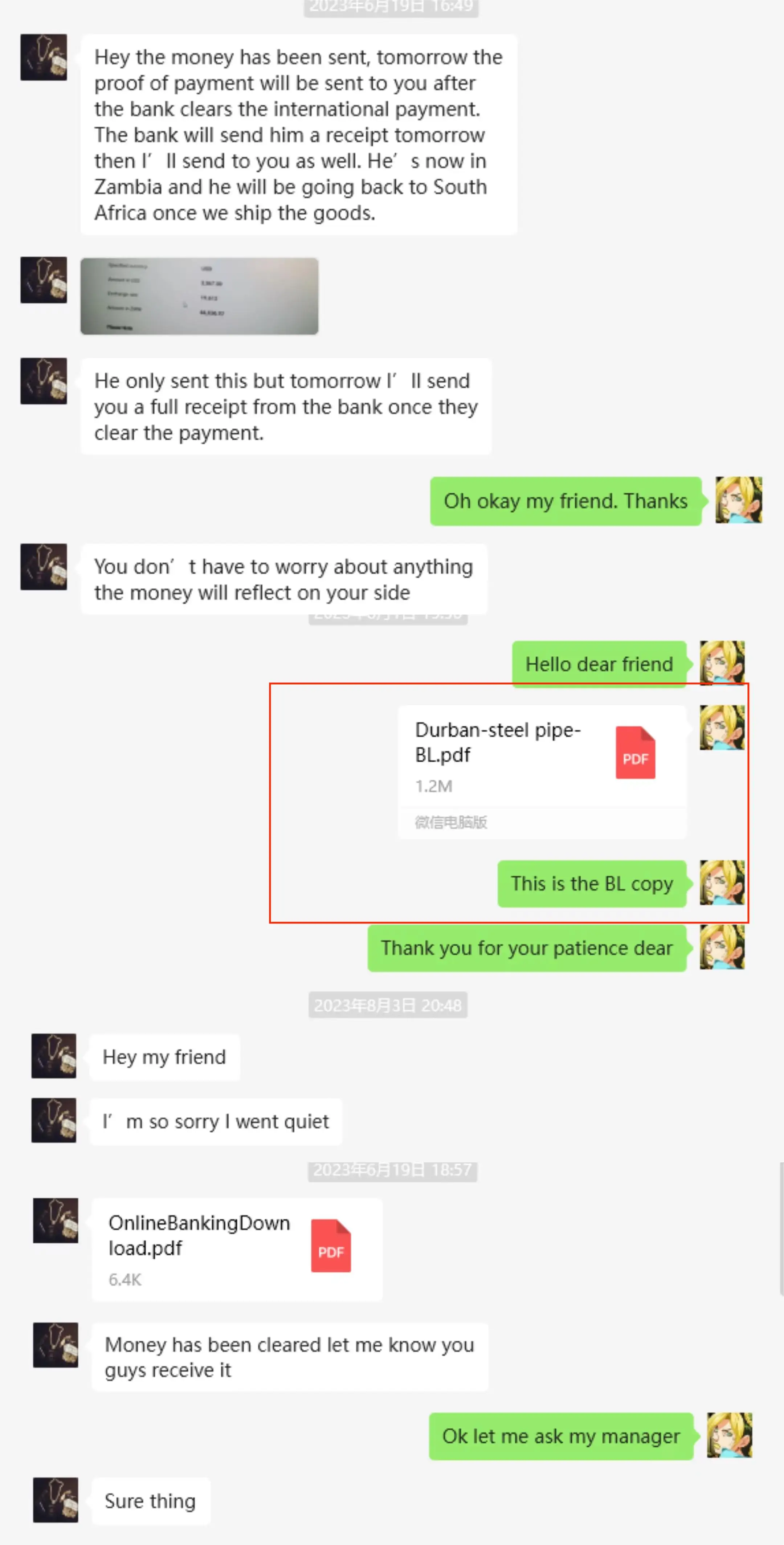Open the blurry bank receipt image thumbnail
Viewport: 784px width, 1545px height.
coord(199,296)
